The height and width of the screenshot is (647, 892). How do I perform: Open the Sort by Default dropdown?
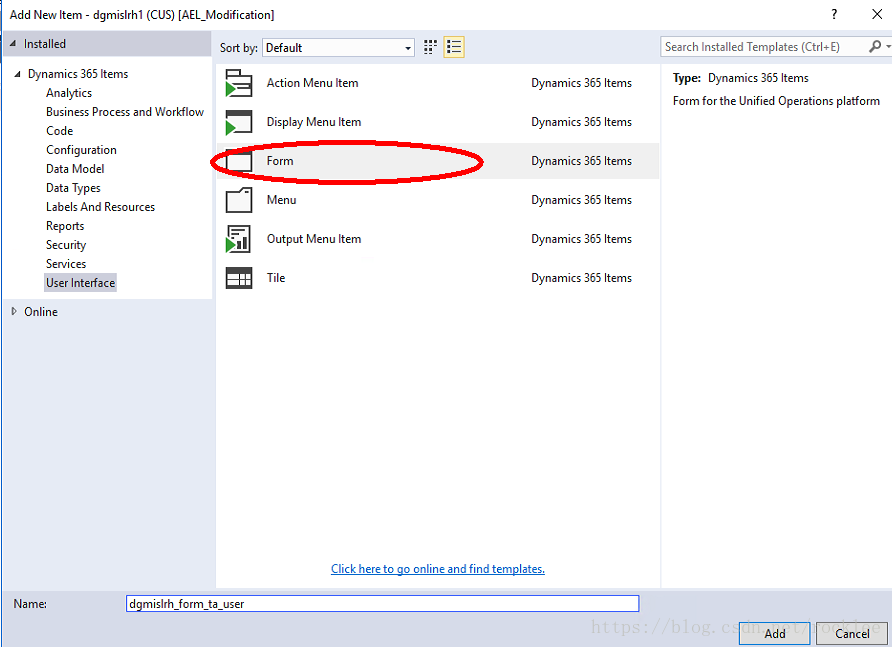coord(338,48)
